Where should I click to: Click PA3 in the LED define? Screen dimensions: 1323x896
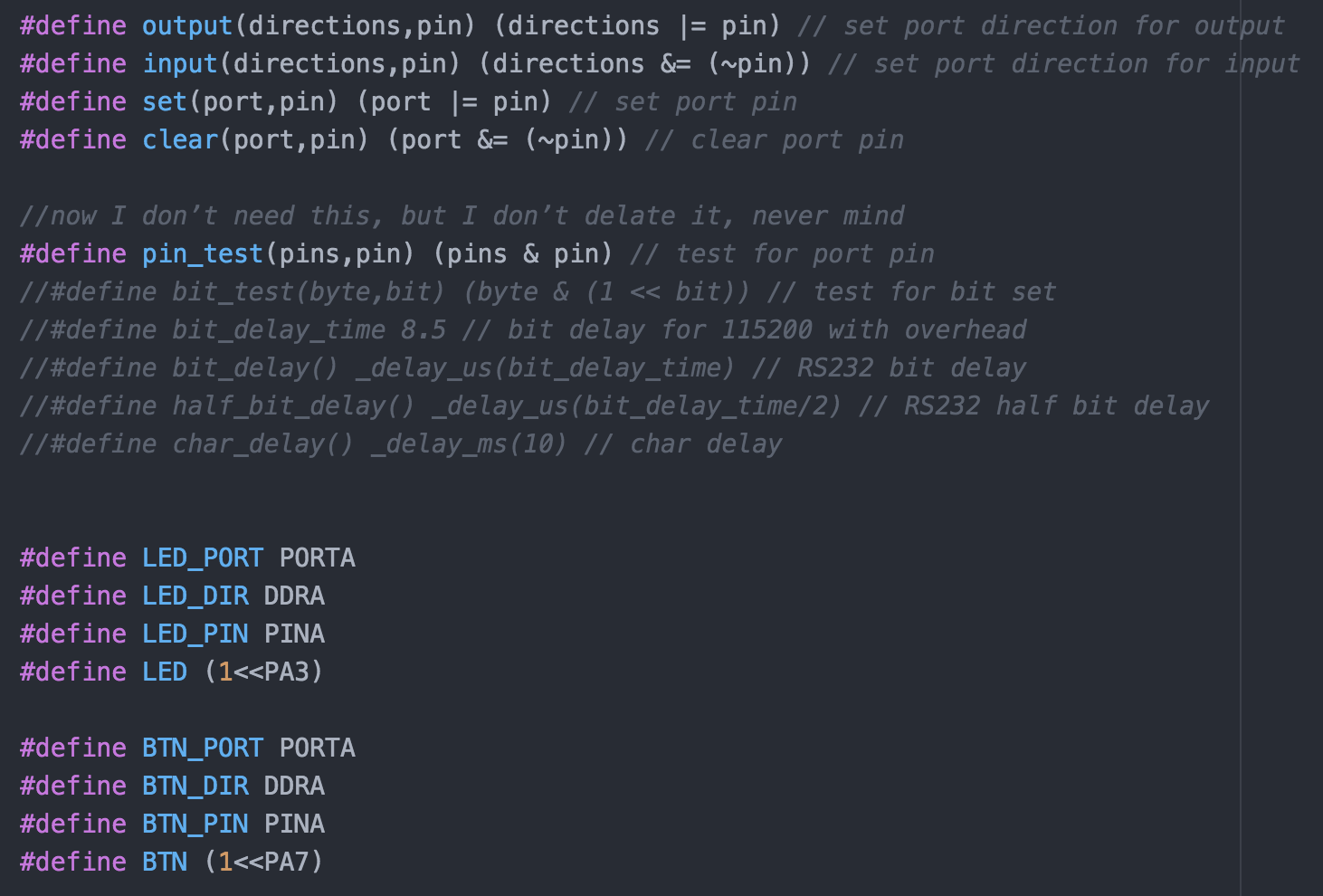287,672
